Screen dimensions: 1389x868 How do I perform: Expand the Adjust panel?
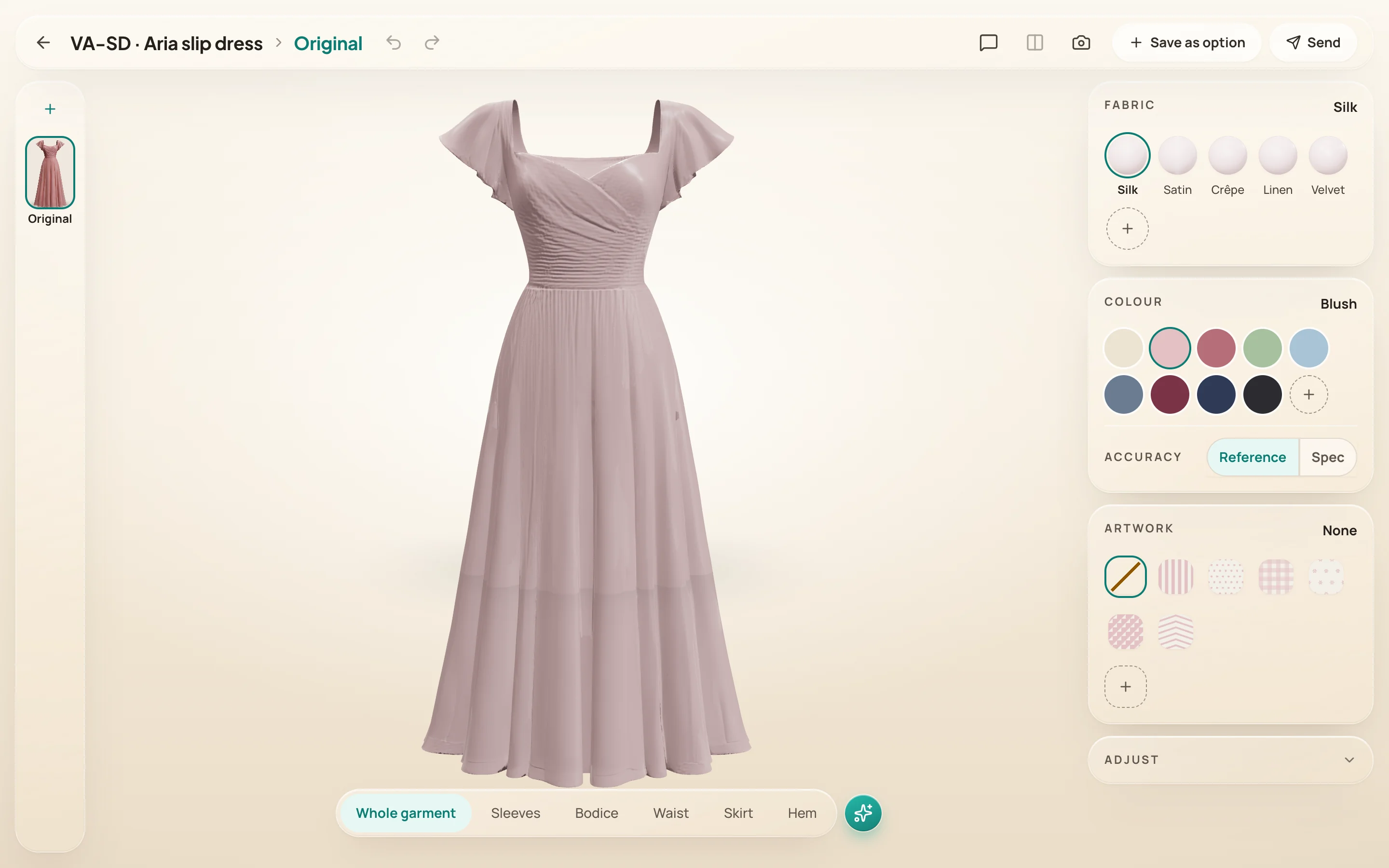click(x=1230, y=759)
